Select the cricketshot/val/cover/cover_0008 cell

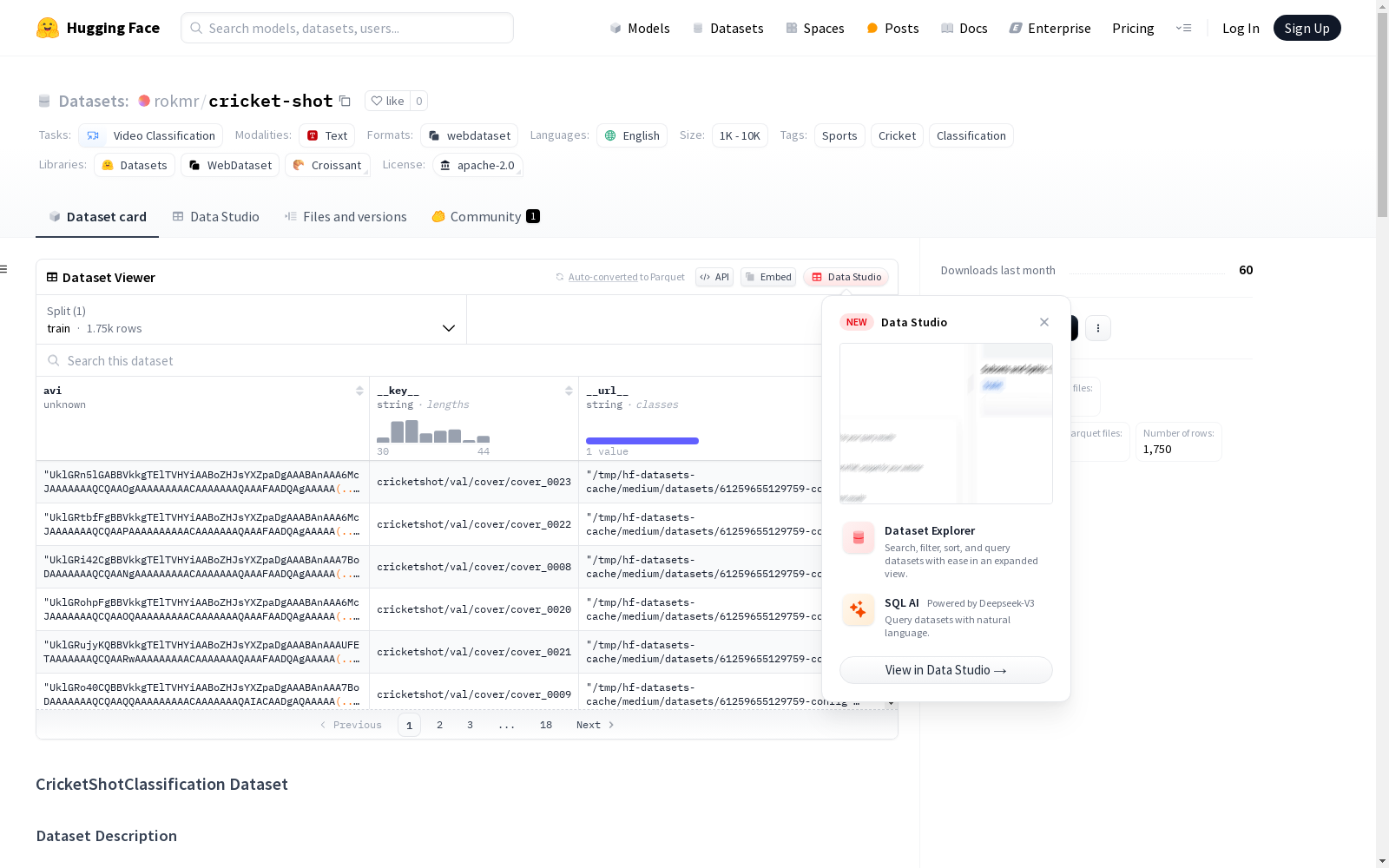pos(474,567)
